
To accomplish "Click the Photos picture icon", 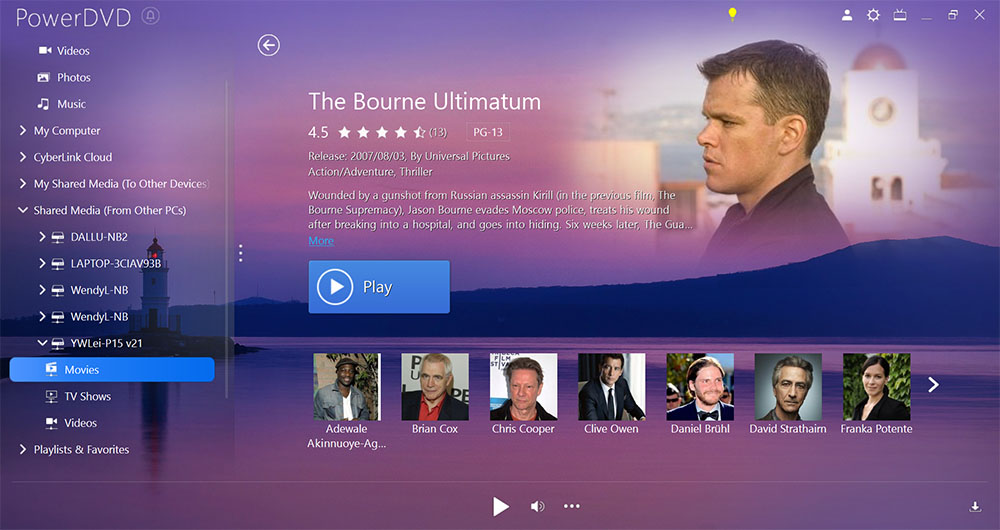I will (43, 77).
